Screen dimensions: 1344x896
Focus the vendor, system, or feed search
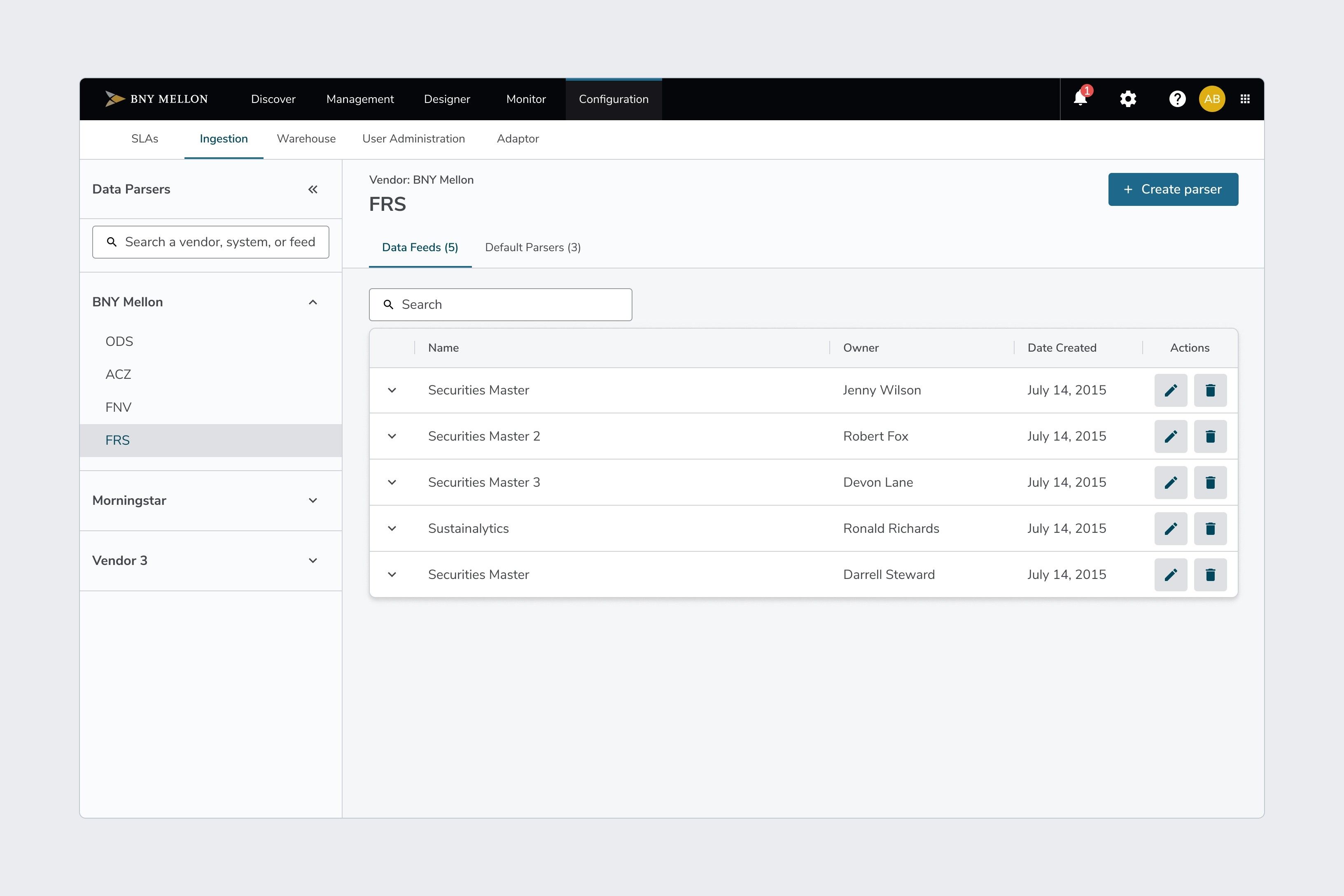coord(211,242)
